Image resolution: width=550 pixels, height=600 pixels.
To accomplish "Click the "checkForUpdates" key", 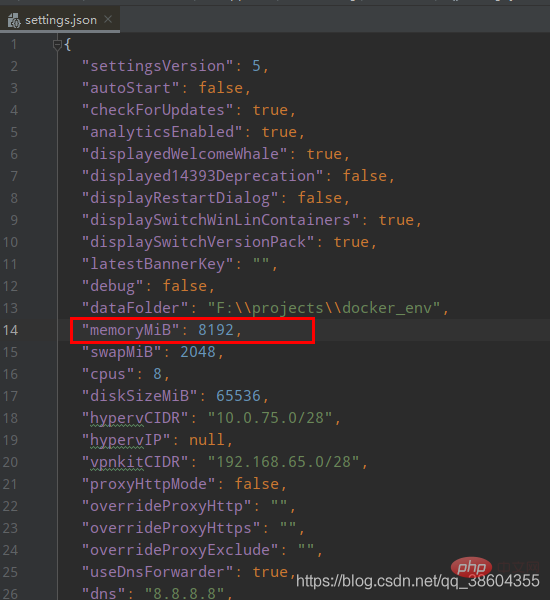I will pos(157,110).
